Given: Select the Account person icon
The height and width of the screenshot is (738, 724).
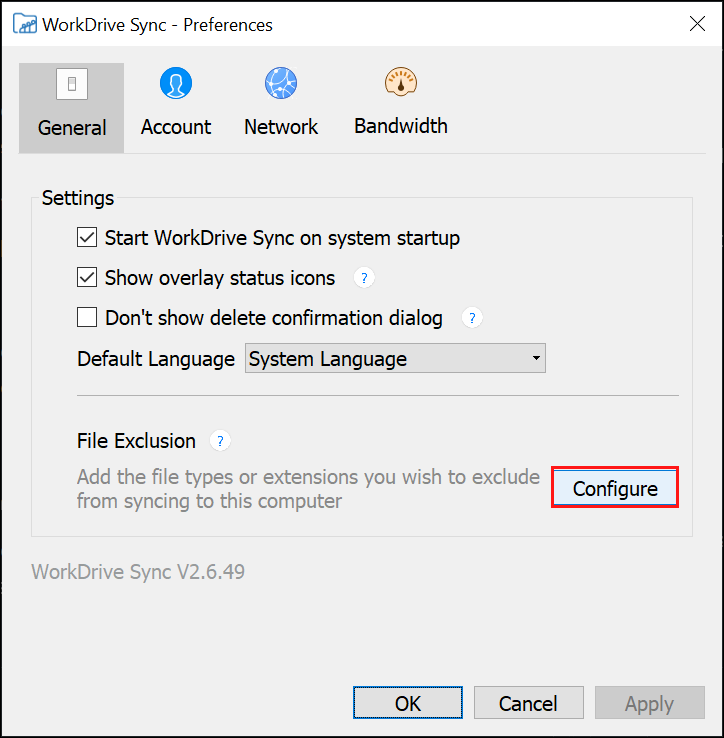Looking at the screenshot, I should [x=176, y=83].
